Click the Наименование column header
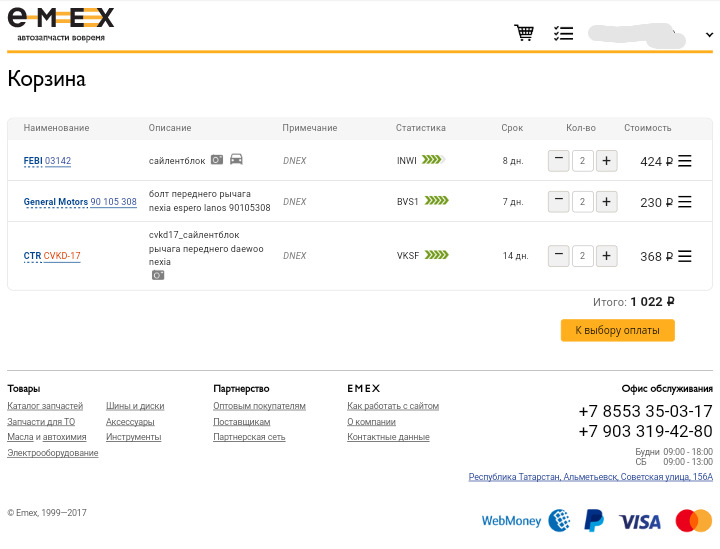The height and width of the screenshot is (549, 720). click(x=56, y=128)
